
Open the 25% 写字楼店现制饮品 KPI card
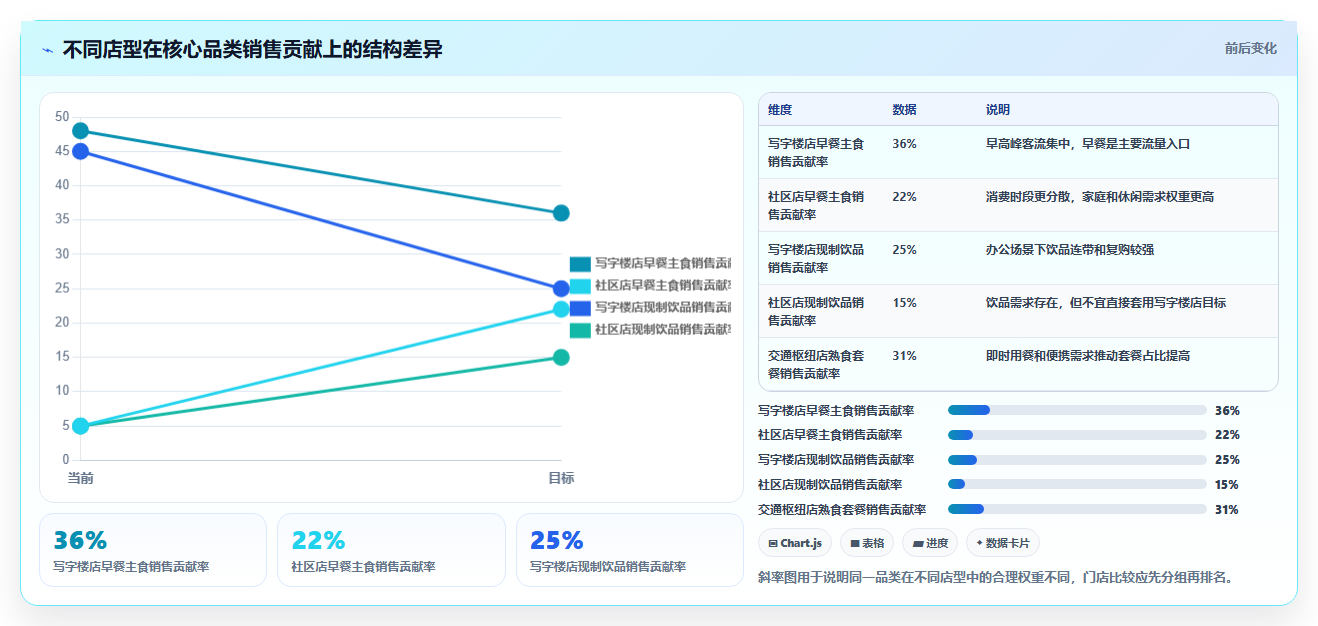630,550
